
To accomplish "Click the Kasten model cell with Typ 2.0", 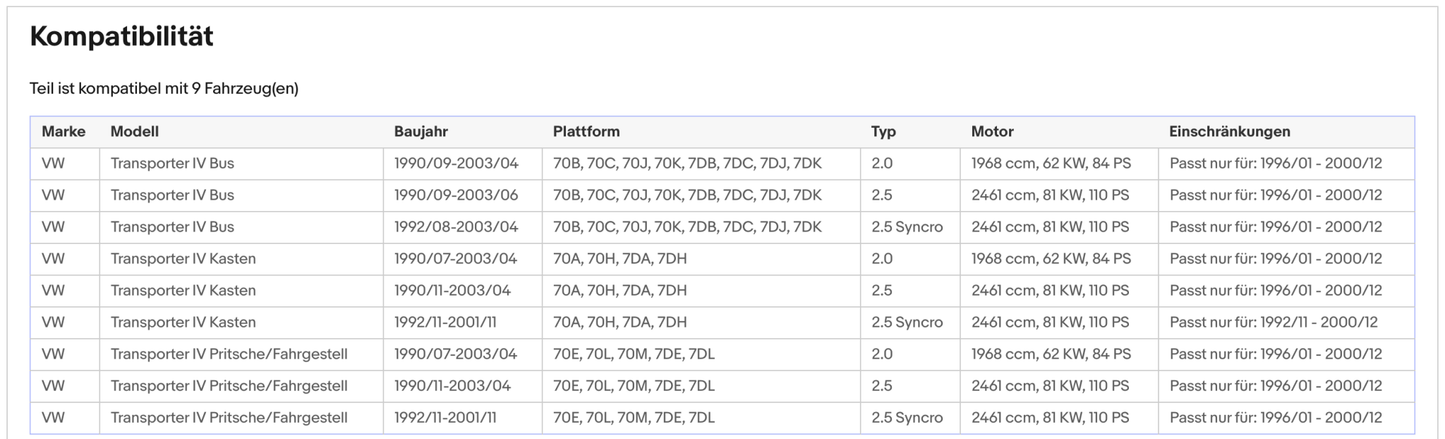I will point(183,259).
